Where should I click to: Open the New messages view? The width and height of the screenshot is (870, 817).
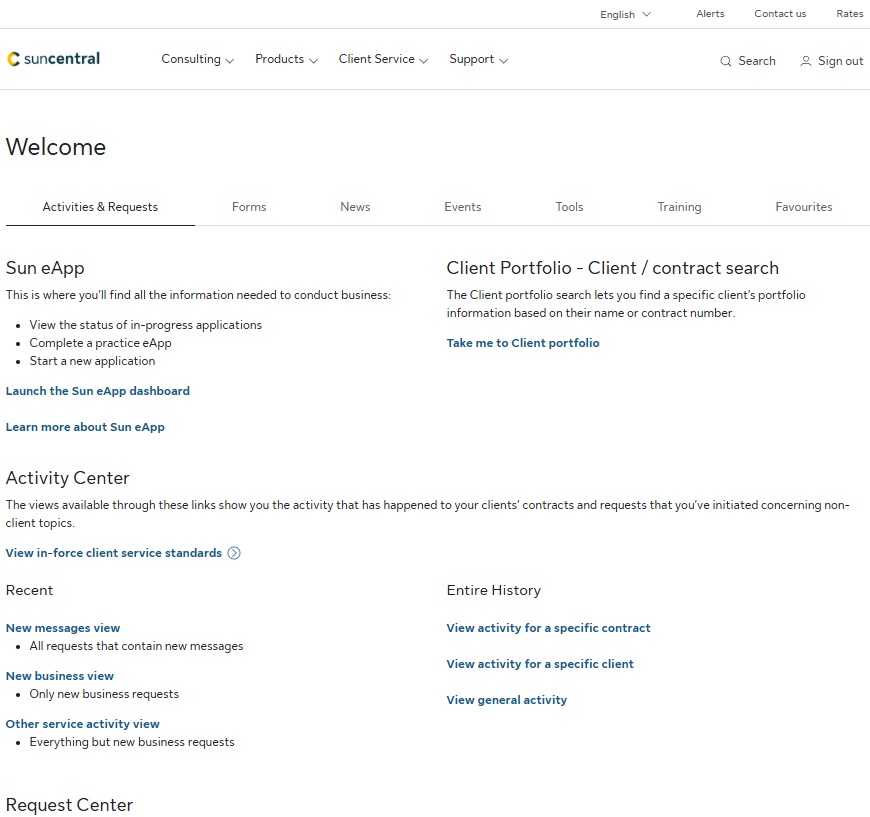click(x=63, y=628)
